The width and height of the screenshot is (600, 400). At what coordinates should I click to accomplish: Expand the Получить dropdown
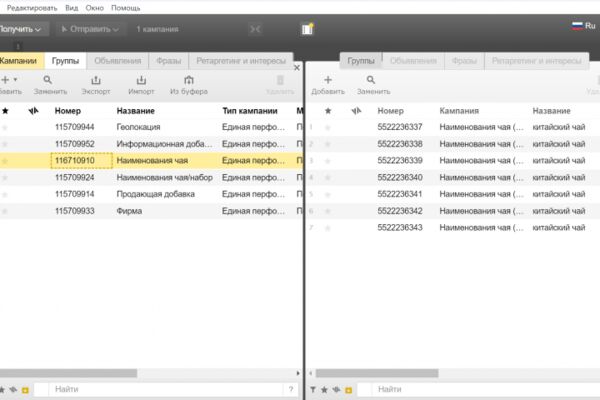23,29
